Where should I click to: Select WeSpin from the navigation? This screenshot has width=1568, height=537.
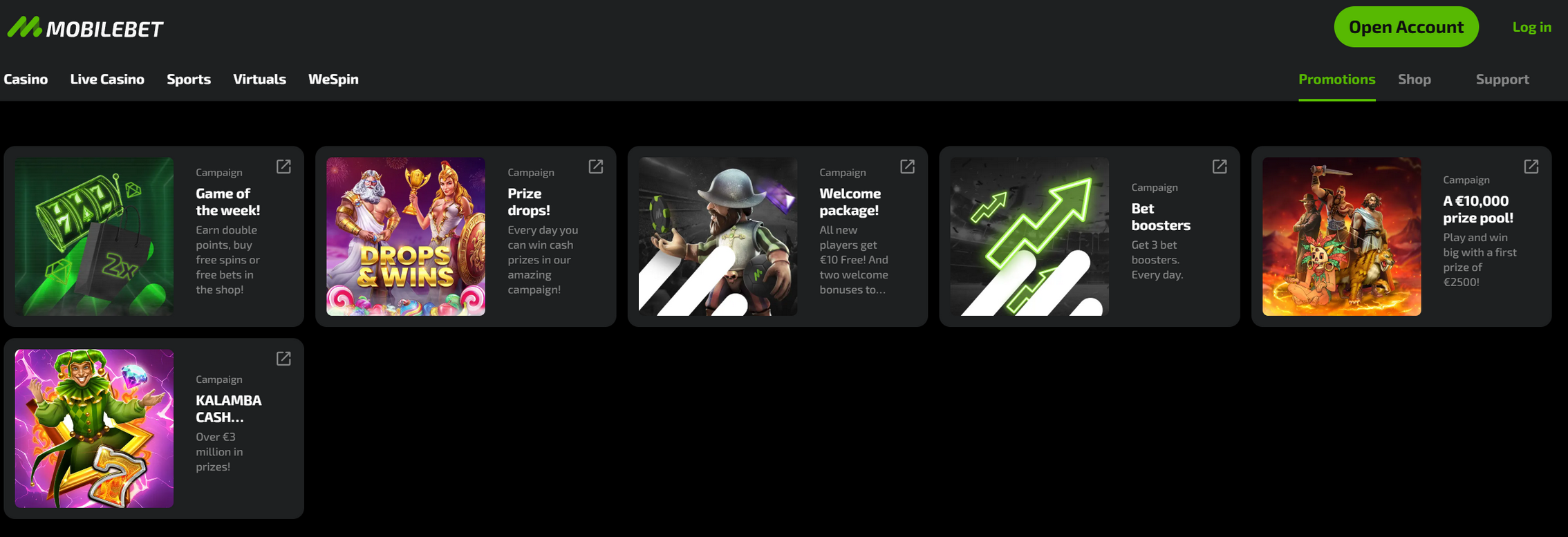(x=333, y=79)
